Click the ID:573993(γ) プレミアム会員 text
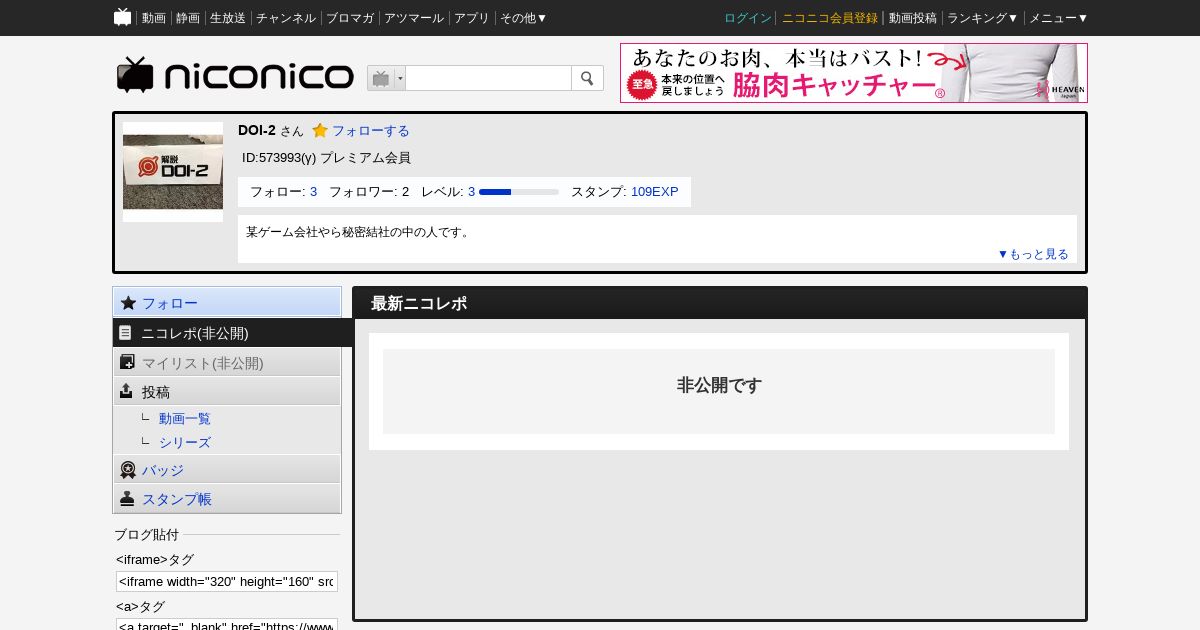The width and height of the screenshot is (1200, 630). [326, 158]
